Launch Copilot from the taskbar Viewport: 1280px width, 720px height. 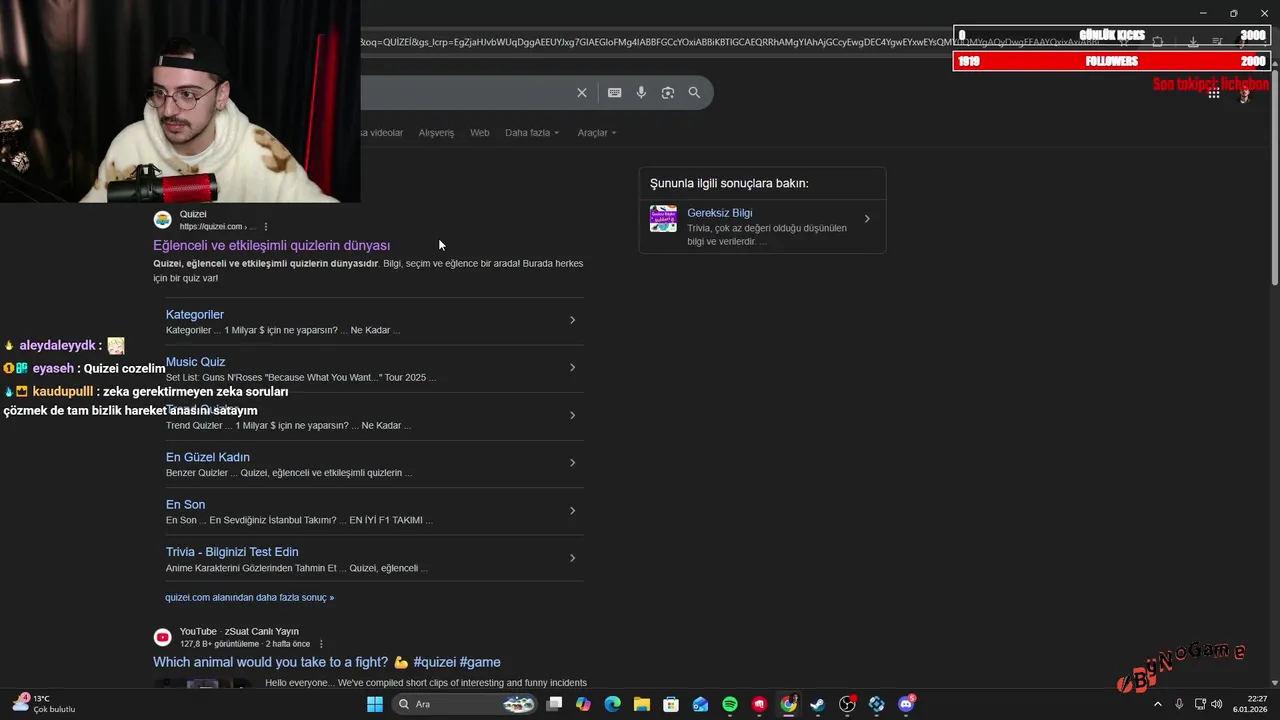pos(584,704)
